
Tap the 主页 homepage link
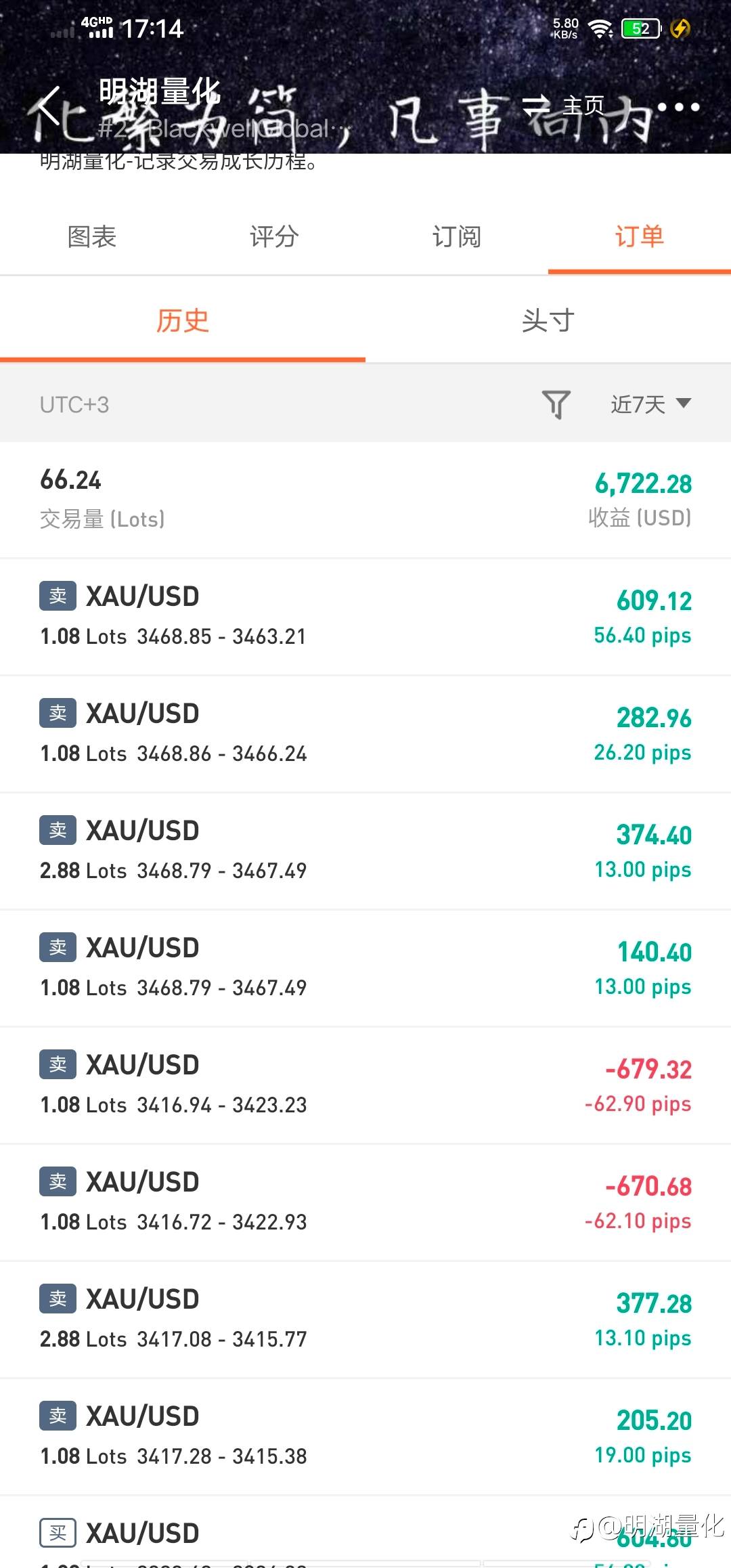tap(583, 106)
